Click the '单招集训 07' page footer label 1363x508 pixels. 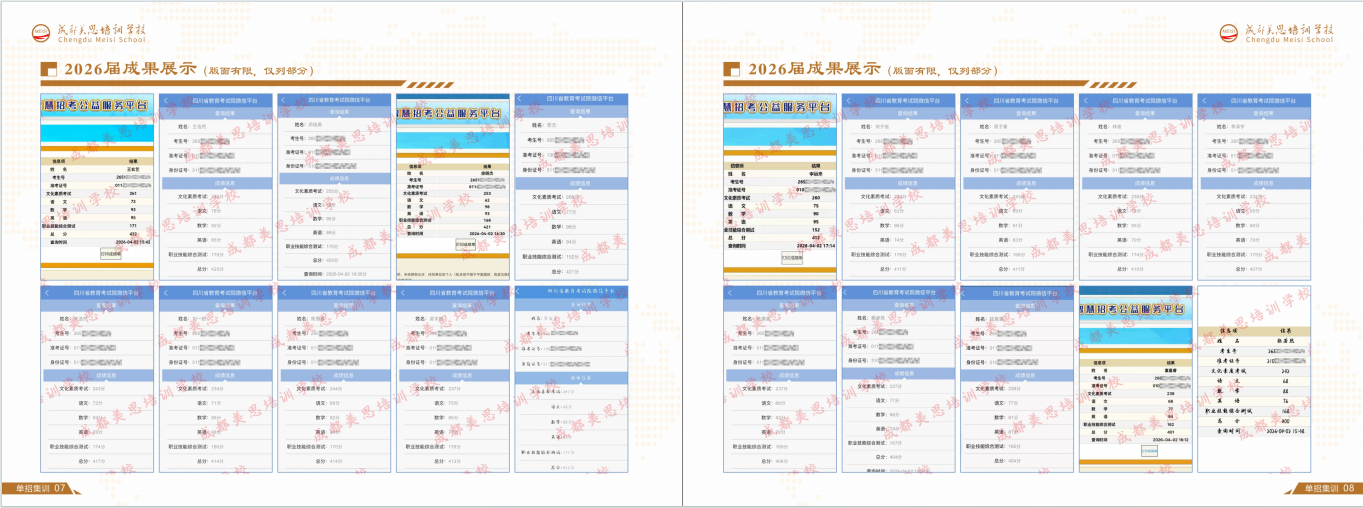[41, 488]
